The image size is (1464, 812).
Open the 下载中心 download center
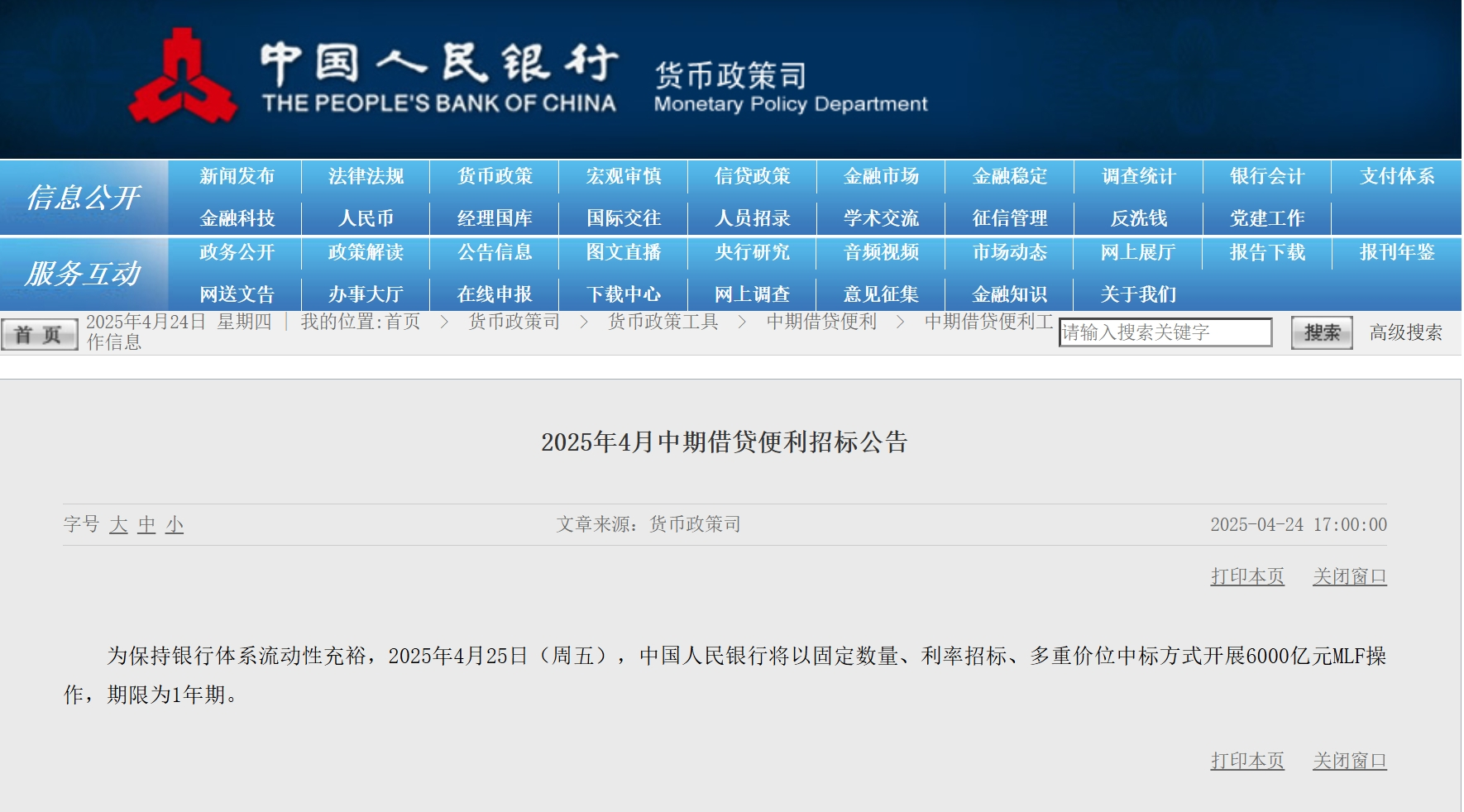(x=623, y=294)
